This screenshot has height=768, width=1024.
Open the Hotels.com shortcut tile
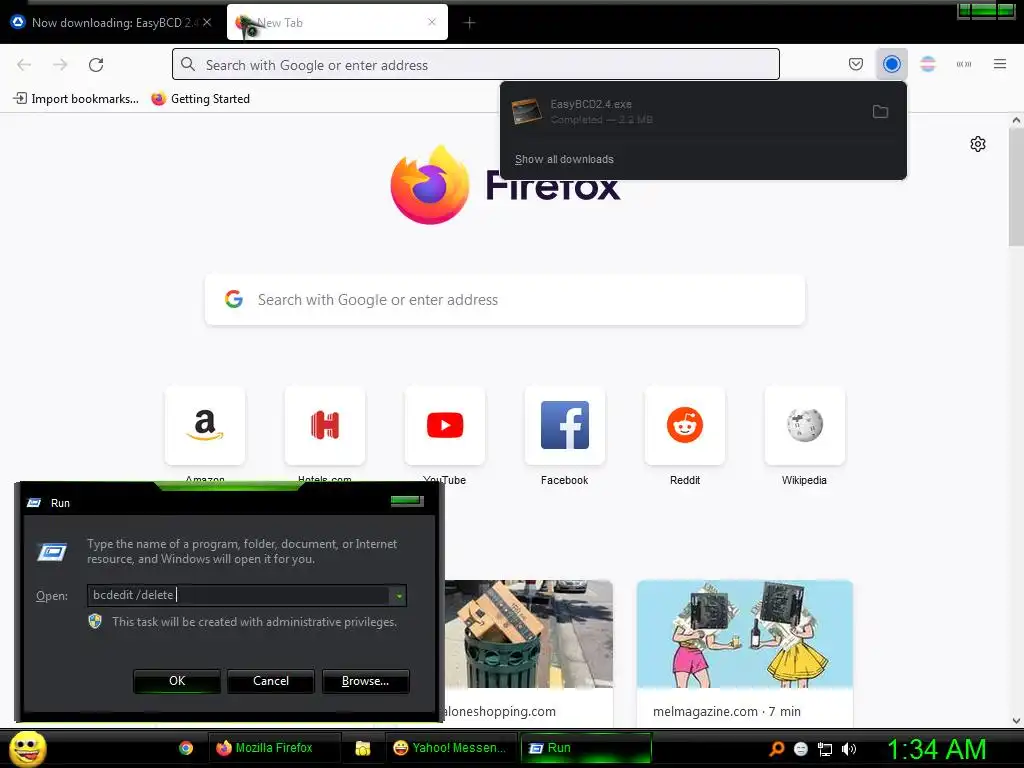pos(325,425)
